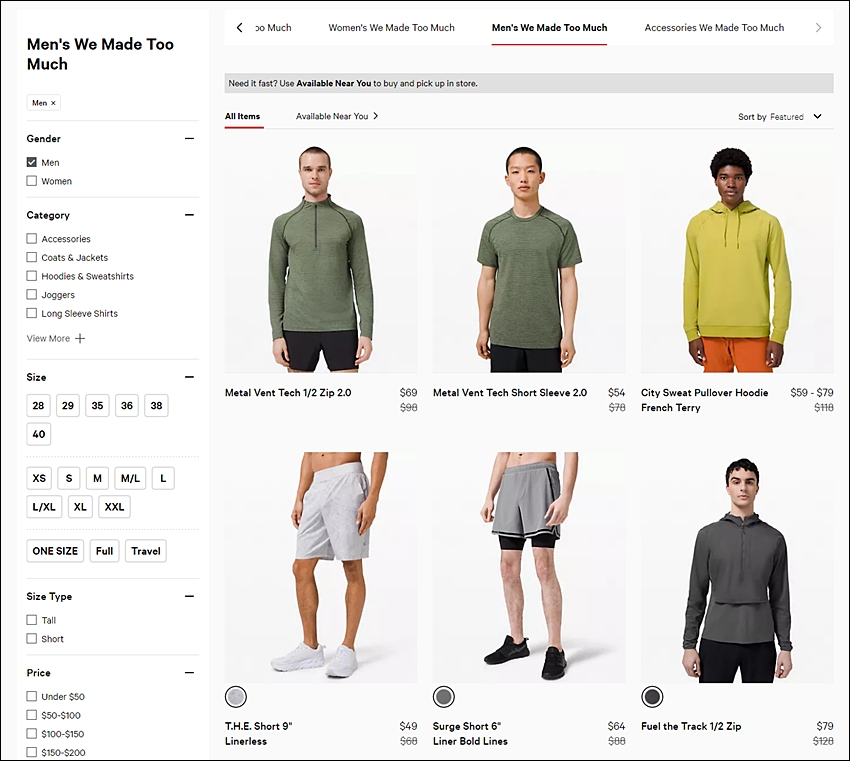Click the grey Fuel the Track photo
The image size is (850, 761).
tap(737, 567)
